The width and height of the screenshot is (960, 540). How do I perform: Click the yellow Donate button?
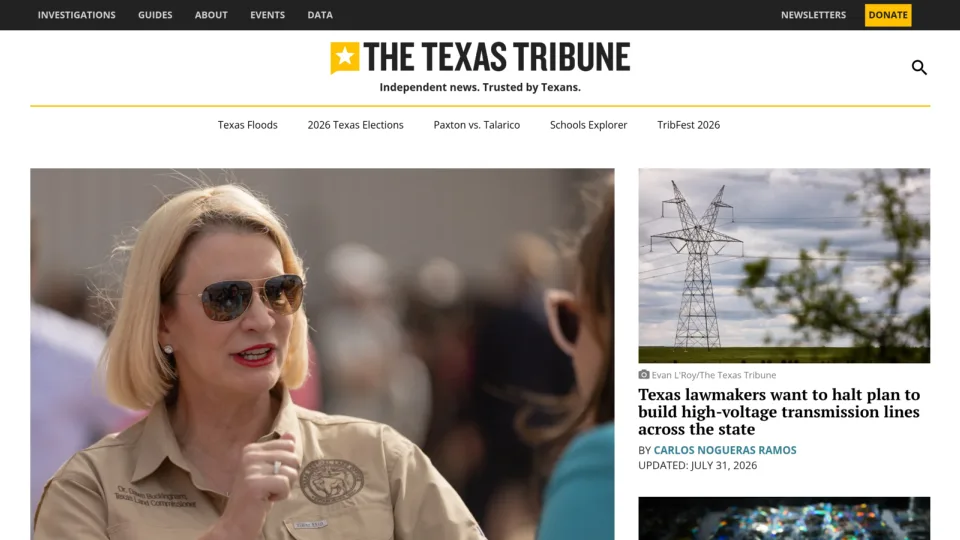point(888,15)
